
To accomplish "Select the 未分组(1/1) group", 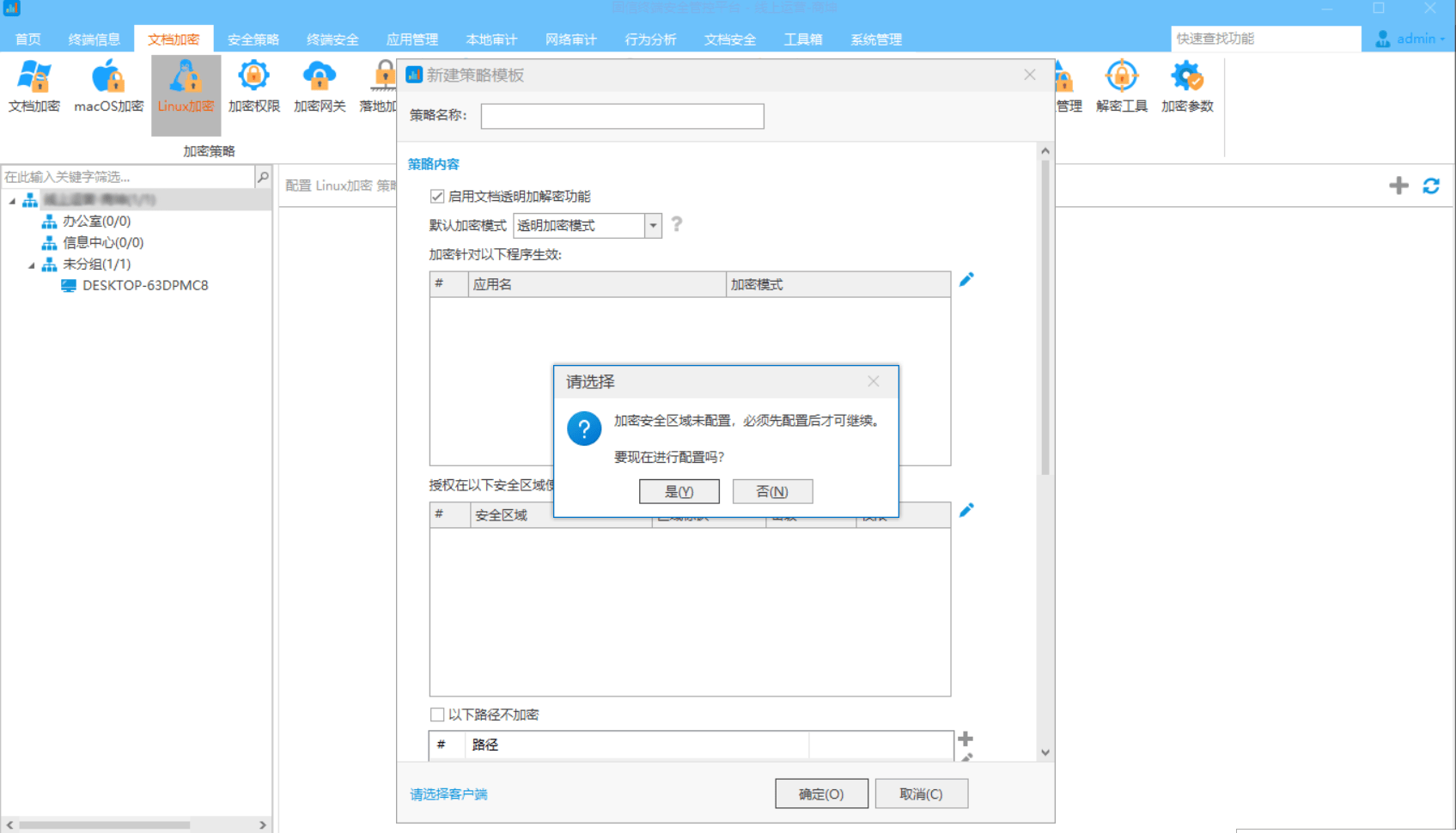I will (x=96, y=264).
